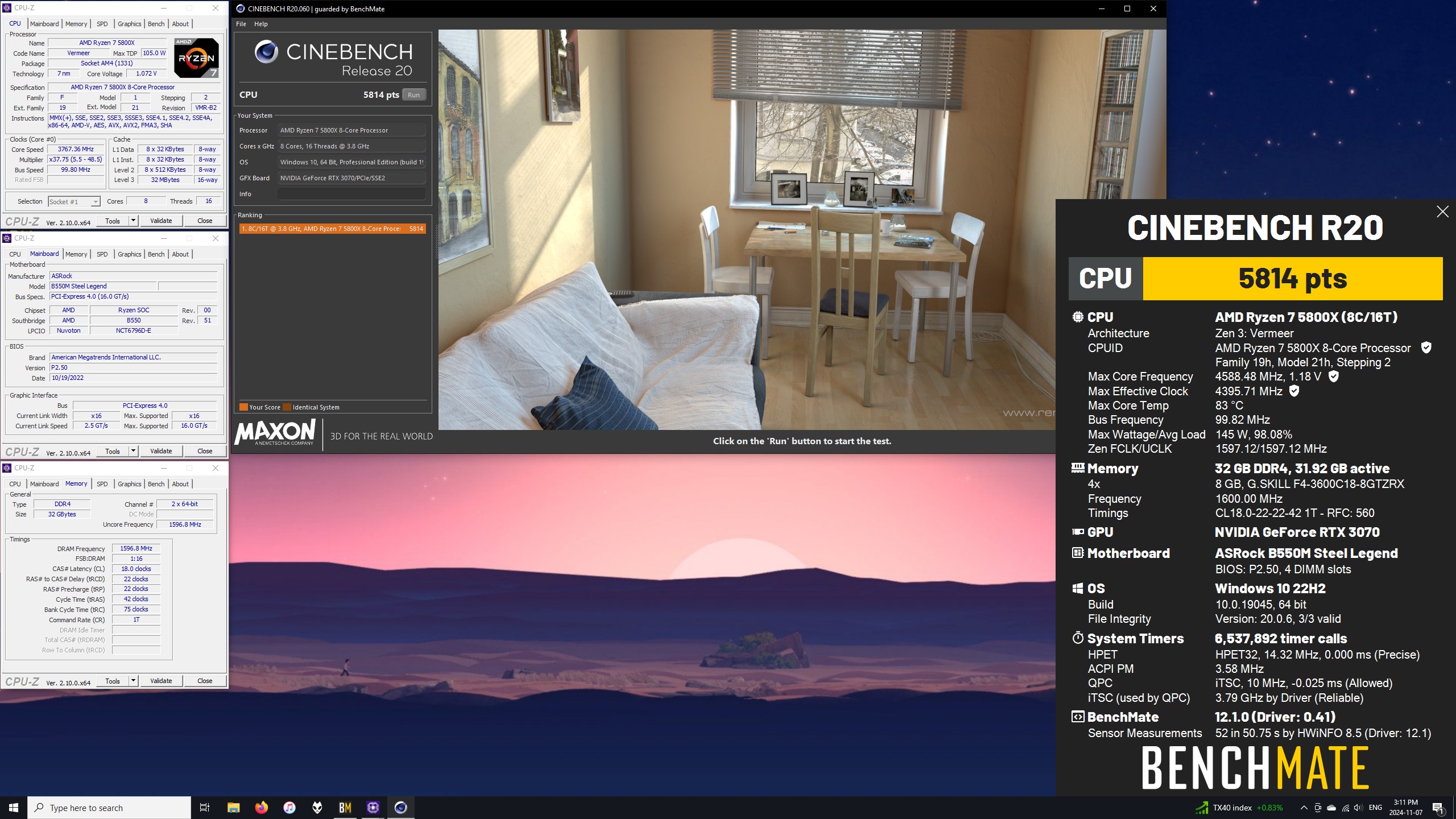Click verified shield icon next to CPUID
Viewport: 1456px width, 819px height.
1426,348
